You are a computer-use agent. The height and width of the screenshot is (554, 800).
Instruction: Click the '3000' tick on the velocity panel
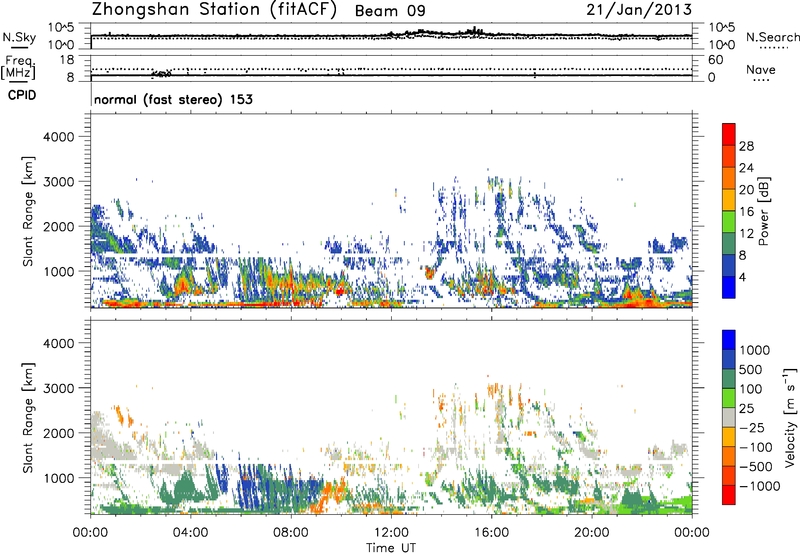59,388
